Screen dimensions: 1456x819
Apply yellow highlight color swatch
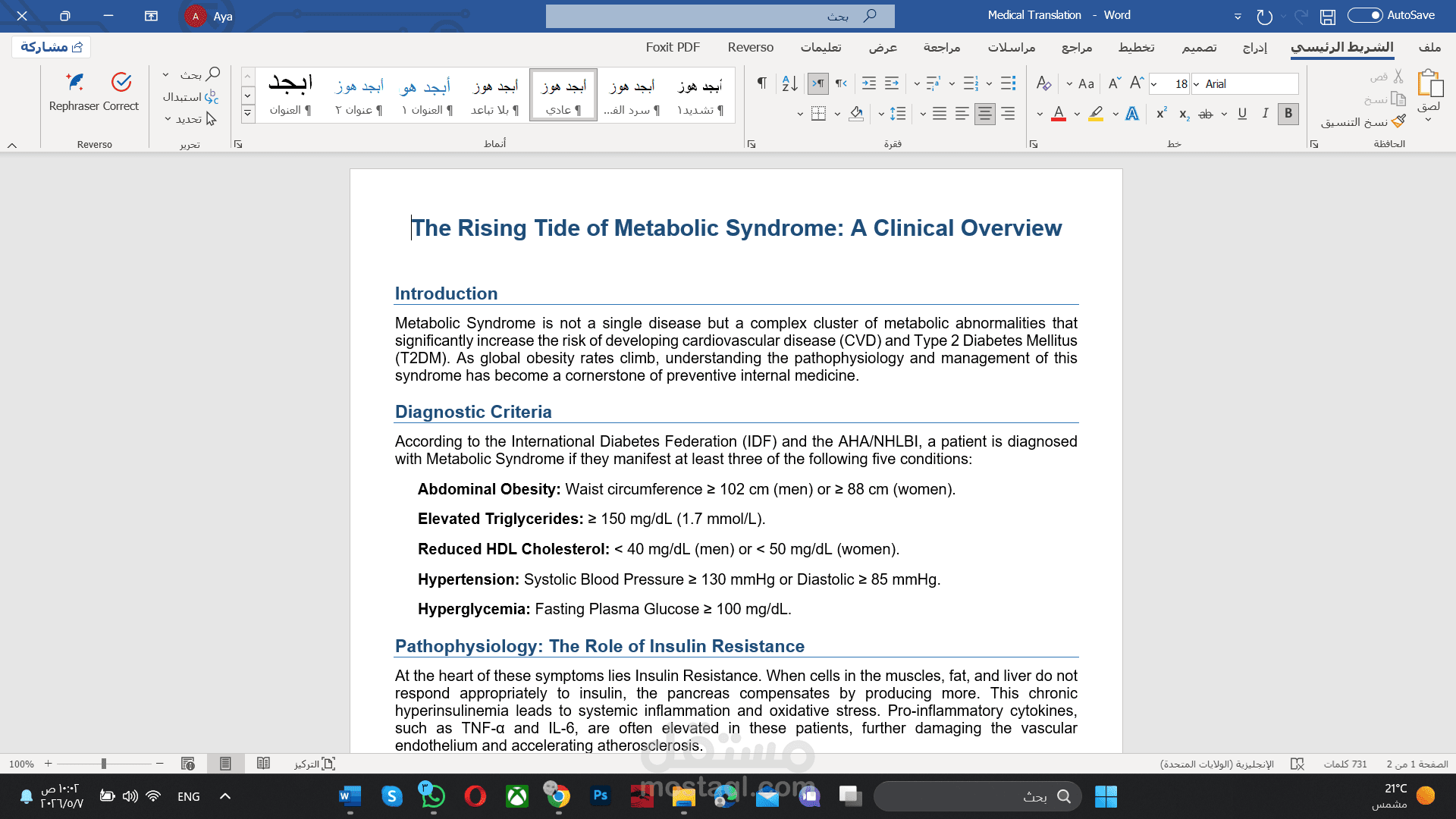coord(1096,114)
